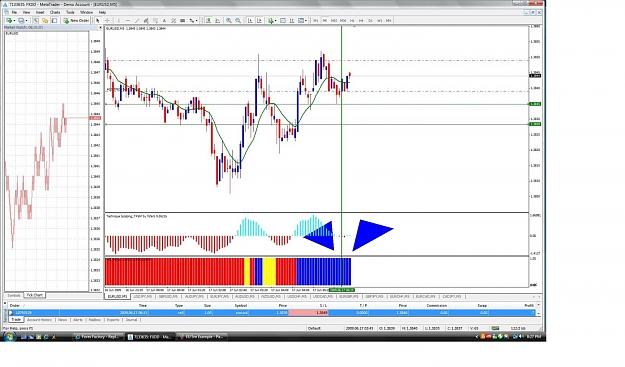Select the text tool A icon

164,20
